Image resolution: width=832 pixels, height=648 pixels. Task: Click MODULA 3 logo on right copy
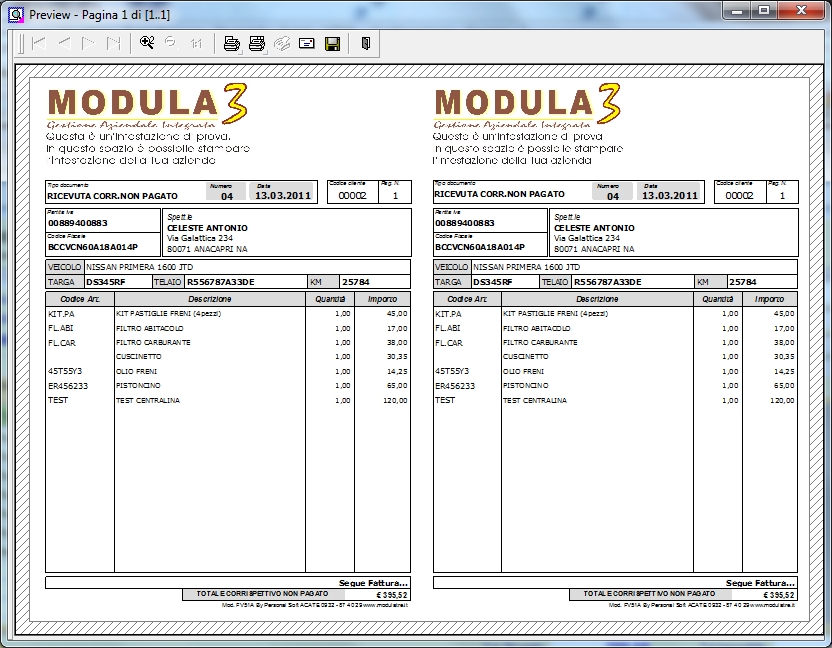click(x=527, y=106)
